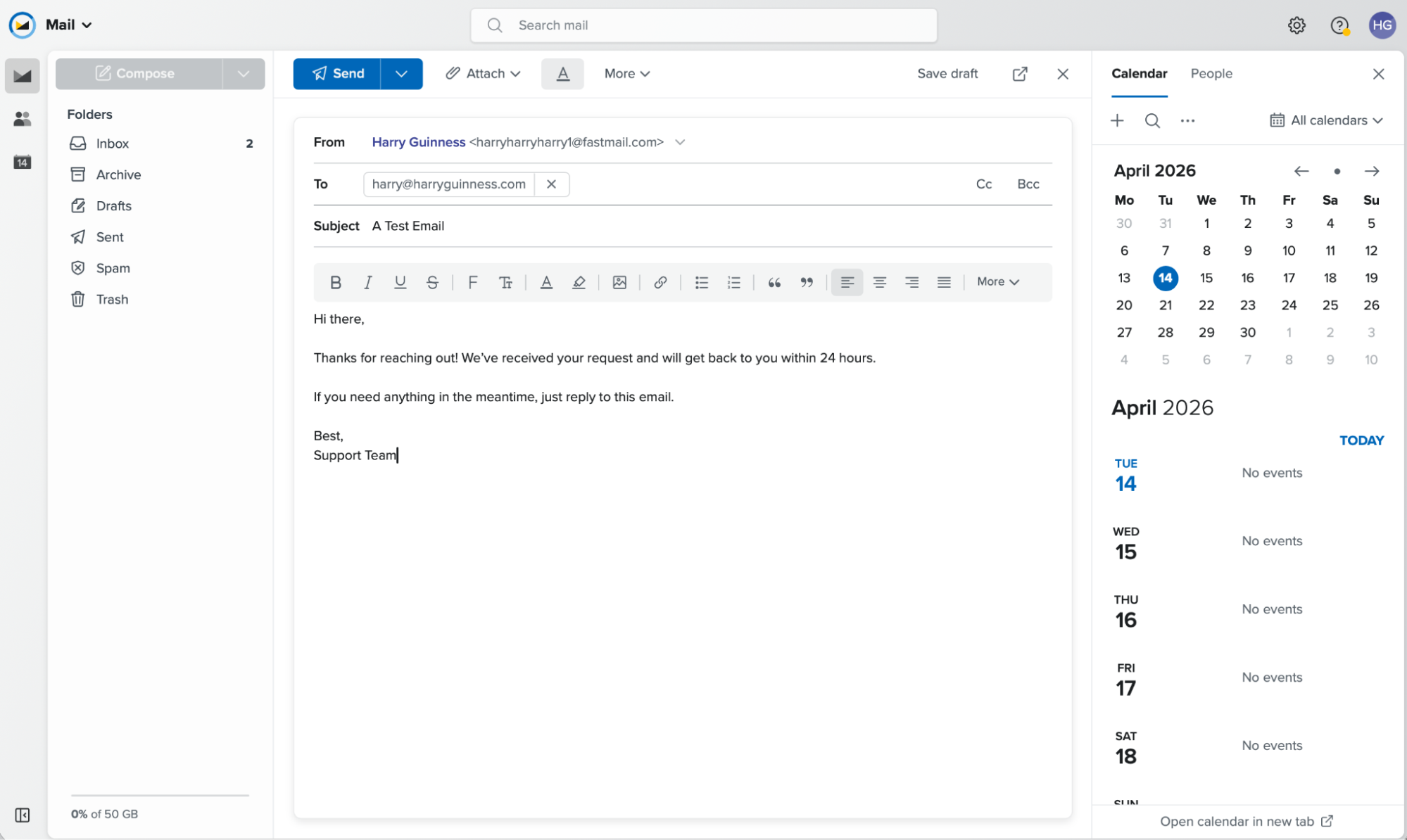Screen dimensions: 1407x840
Task: Apply a bulleted list
Action: 701,282
